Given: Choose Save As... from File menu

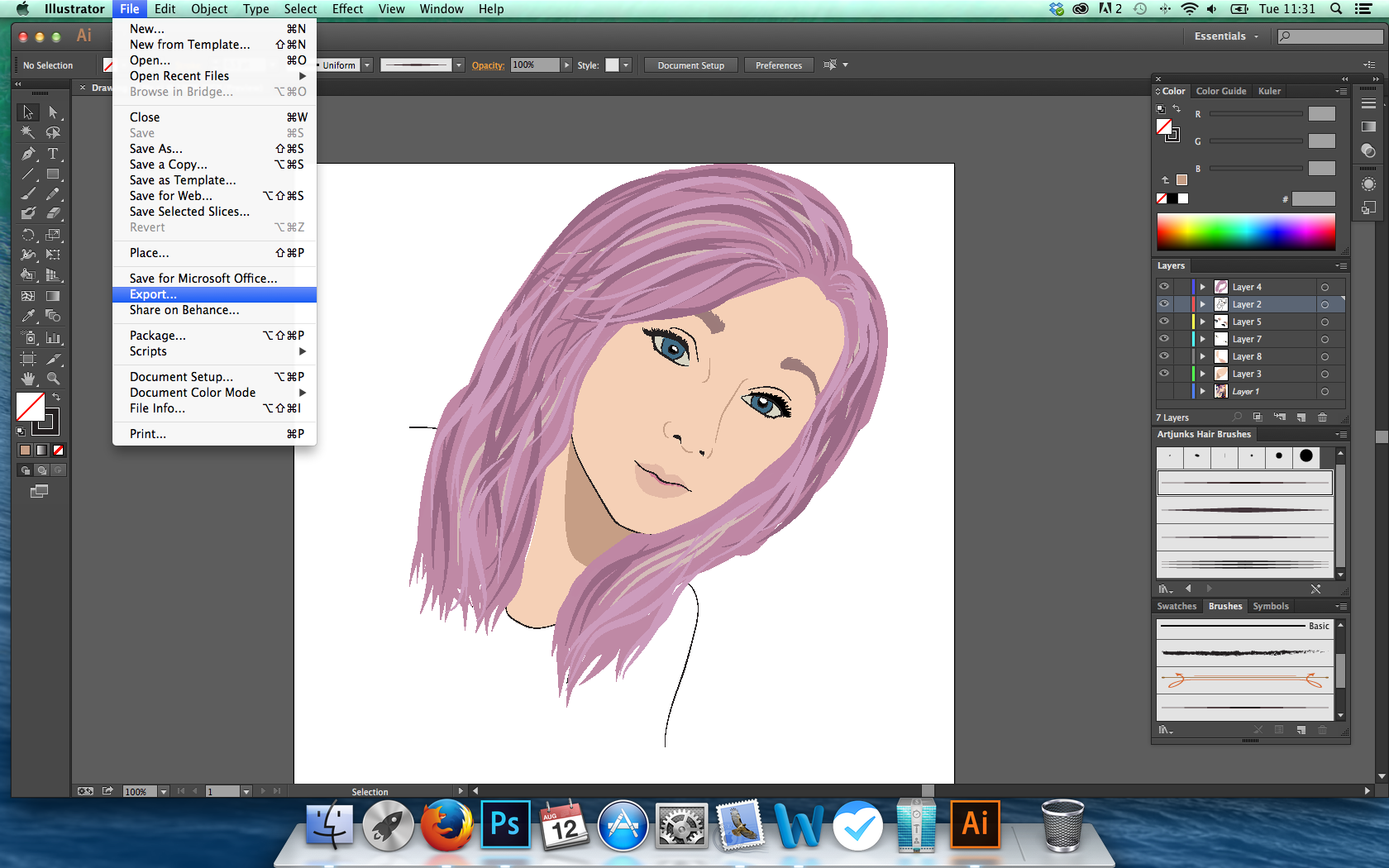Looking at the screenshot, I should 214,149.
